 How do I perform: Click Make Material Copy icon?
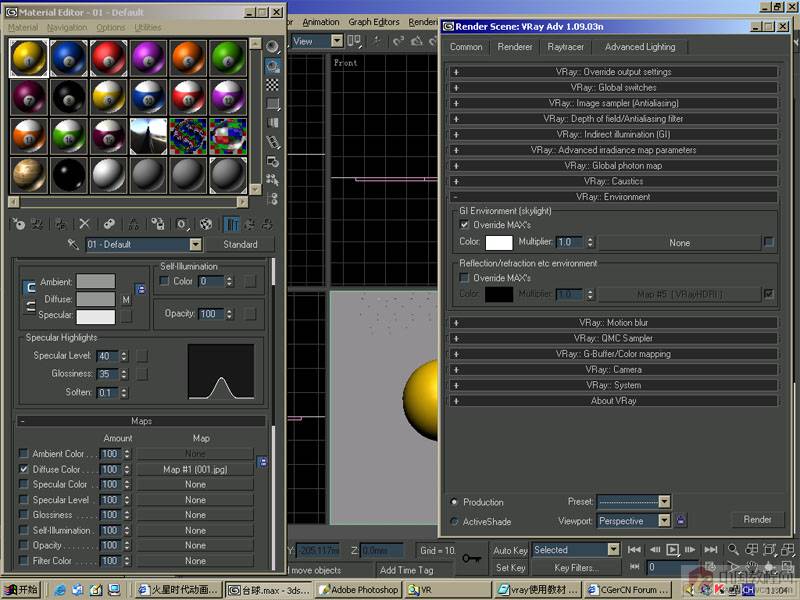109,224
